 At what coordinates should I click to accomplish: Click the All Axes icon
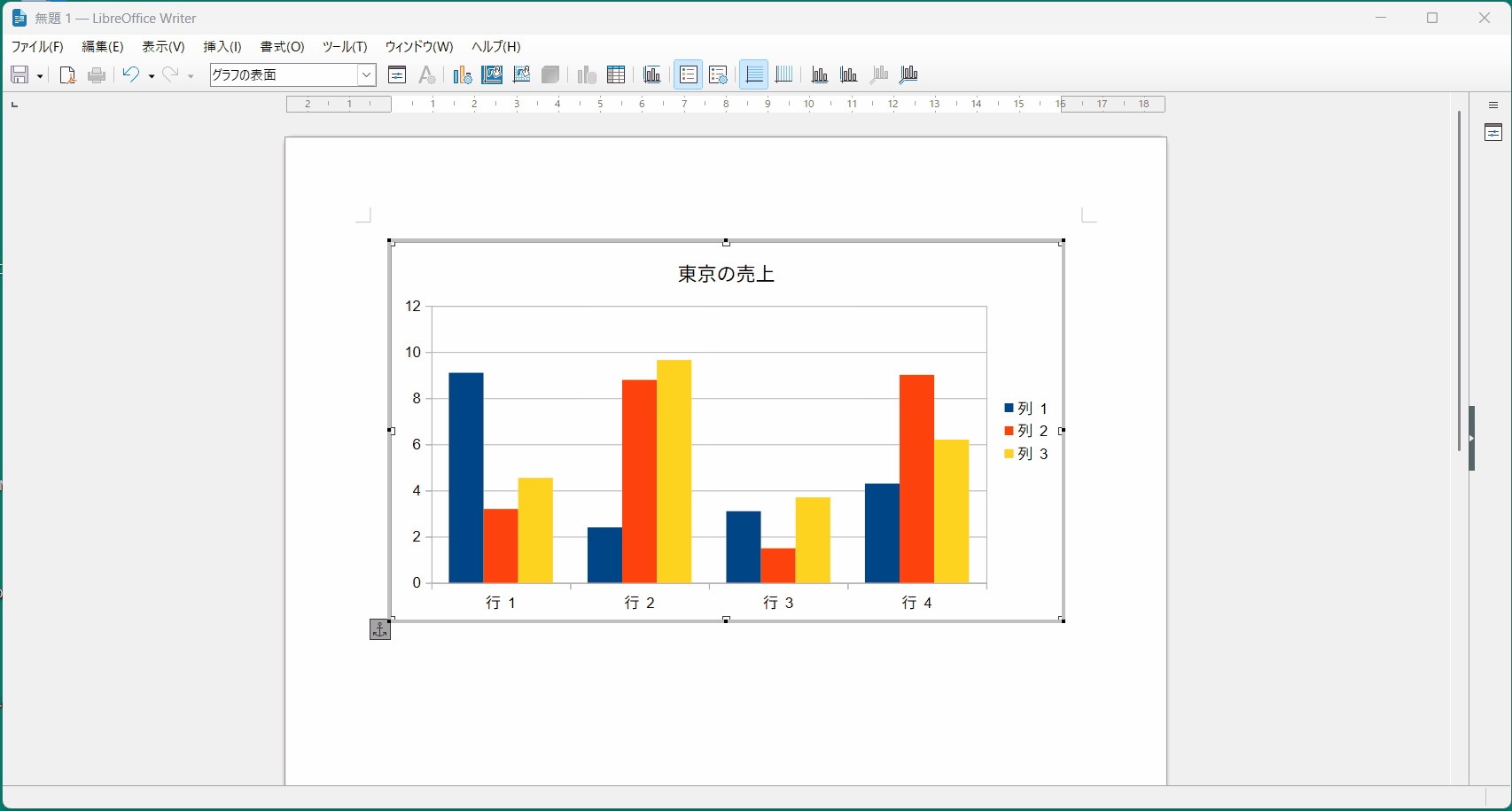[x=908, y=75]
